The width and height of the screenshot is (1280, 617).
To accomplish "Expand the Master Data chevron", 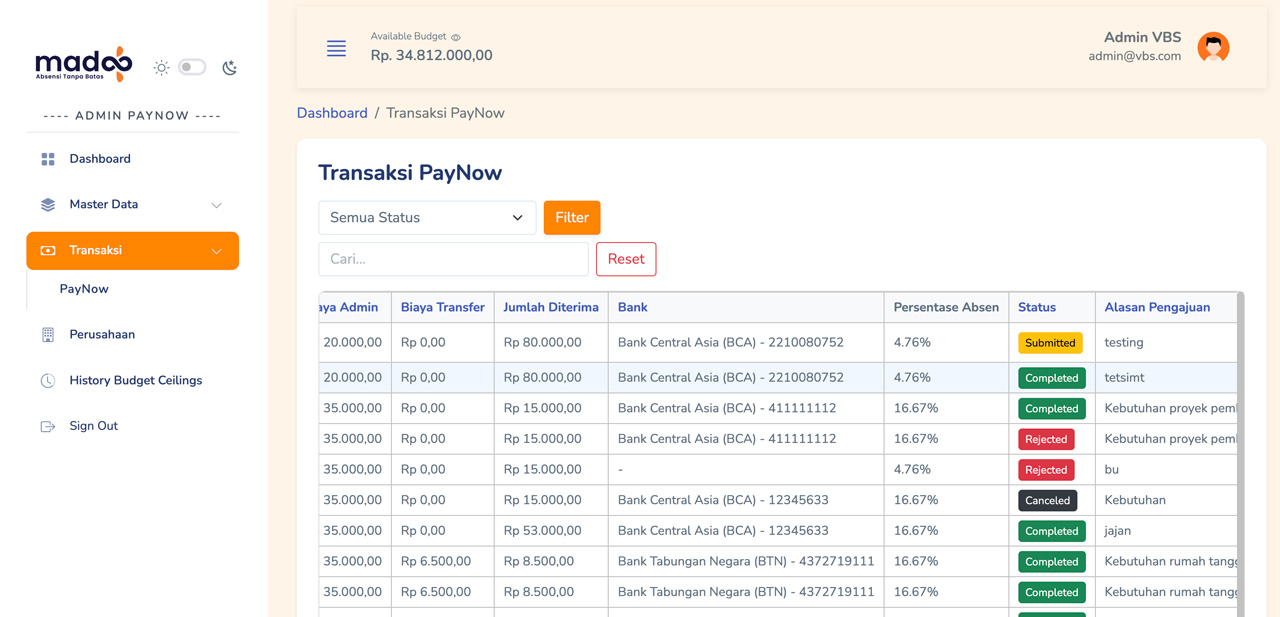I will [x=216, y=205].
